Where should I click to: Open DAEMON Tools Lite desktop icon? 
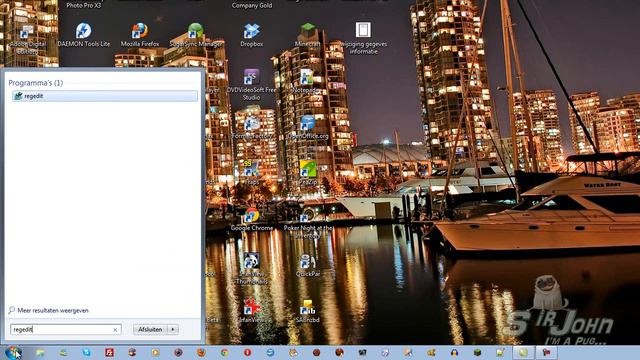(84, 35)
